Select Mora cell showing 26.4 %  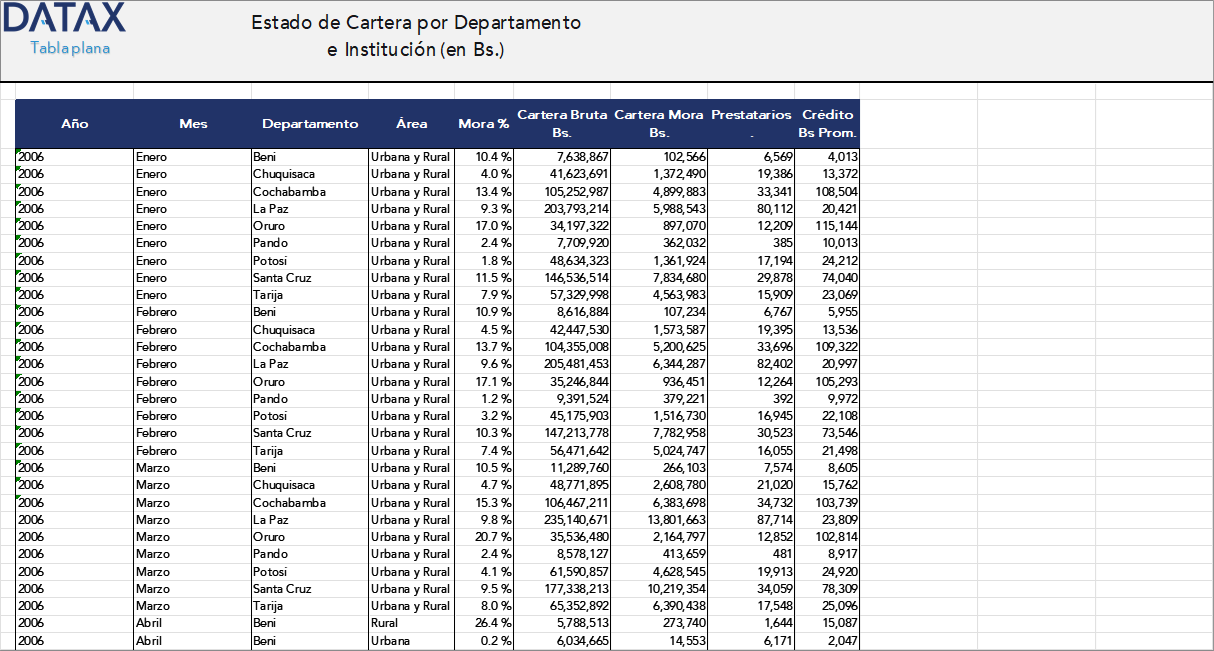(484, 623)
